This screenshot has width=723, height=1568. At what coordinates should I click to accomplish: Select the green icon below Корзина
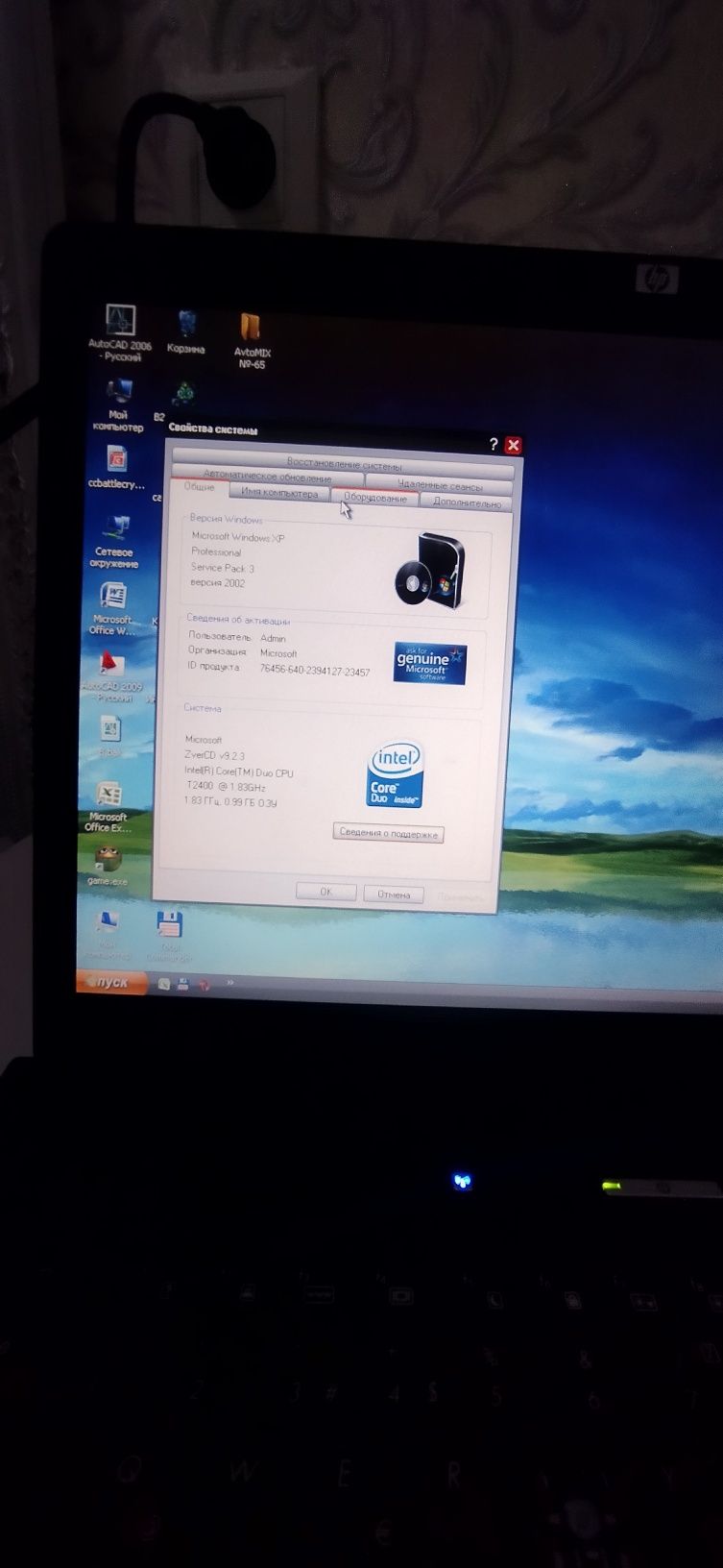point(183,393)
